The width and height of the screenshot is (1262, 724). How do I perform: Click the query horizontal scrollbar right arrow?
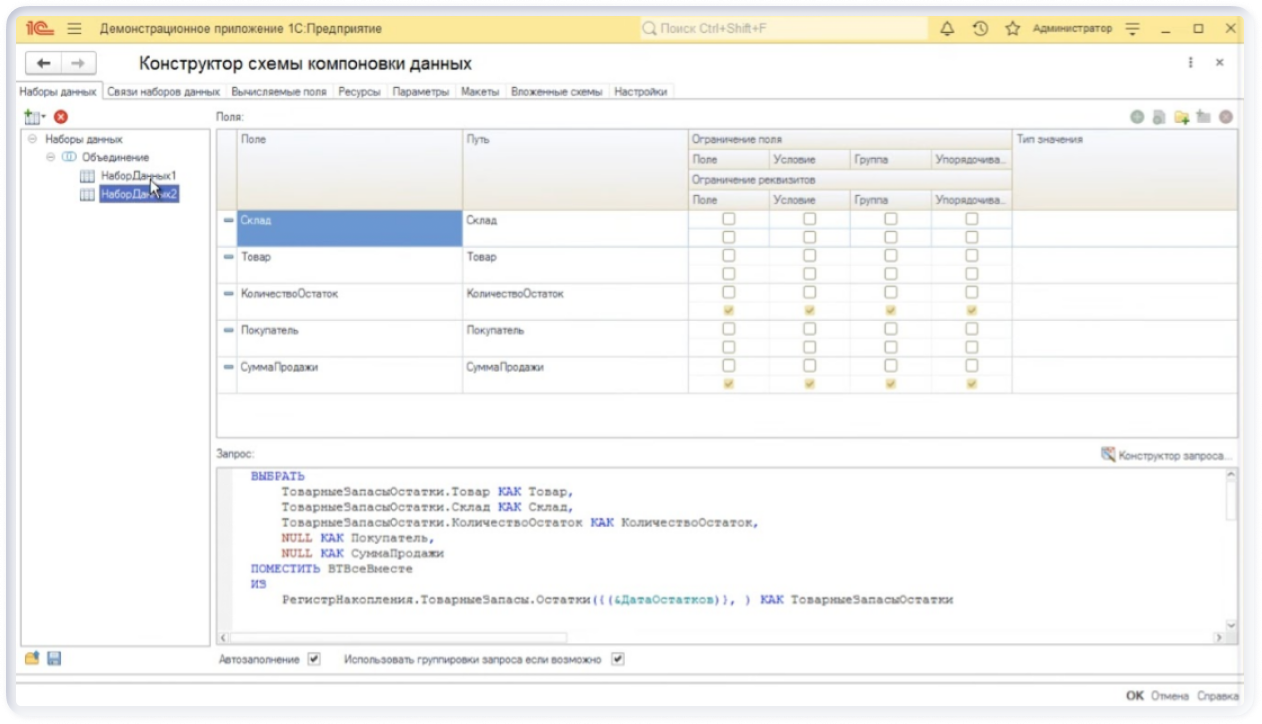[x=1218, y=637]
